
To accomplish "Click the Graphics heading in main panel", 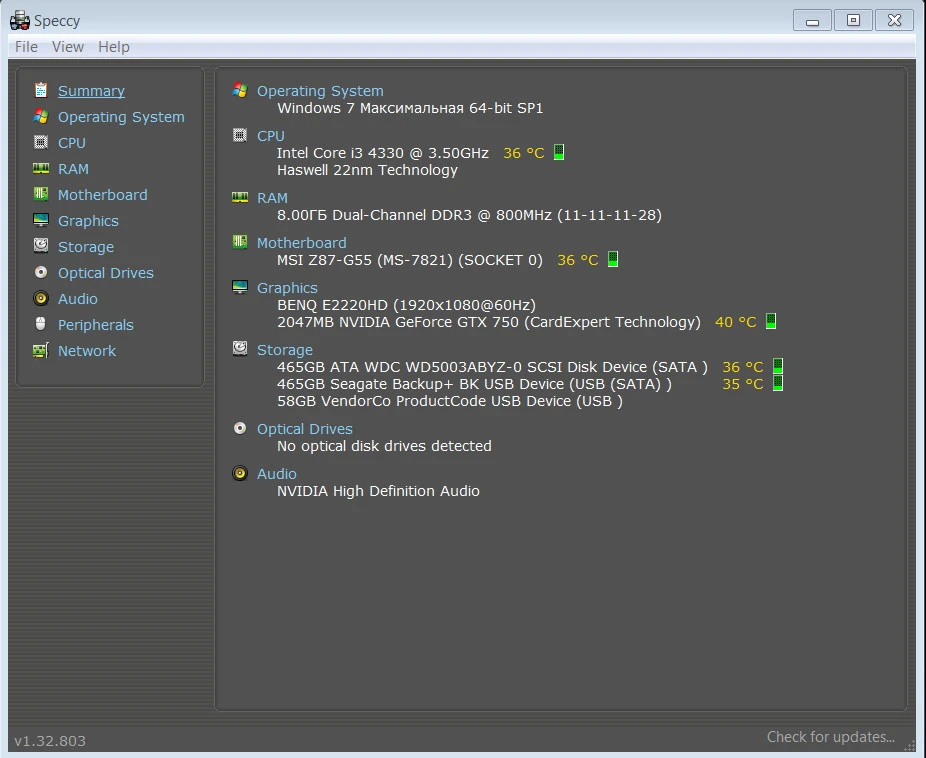I will [x=287, y=287].
